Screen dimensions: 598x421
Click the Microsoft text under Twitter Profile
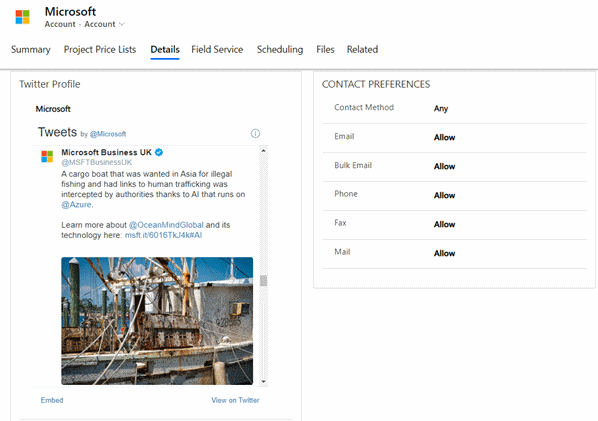pyautogui.click(x=53, y=109)
